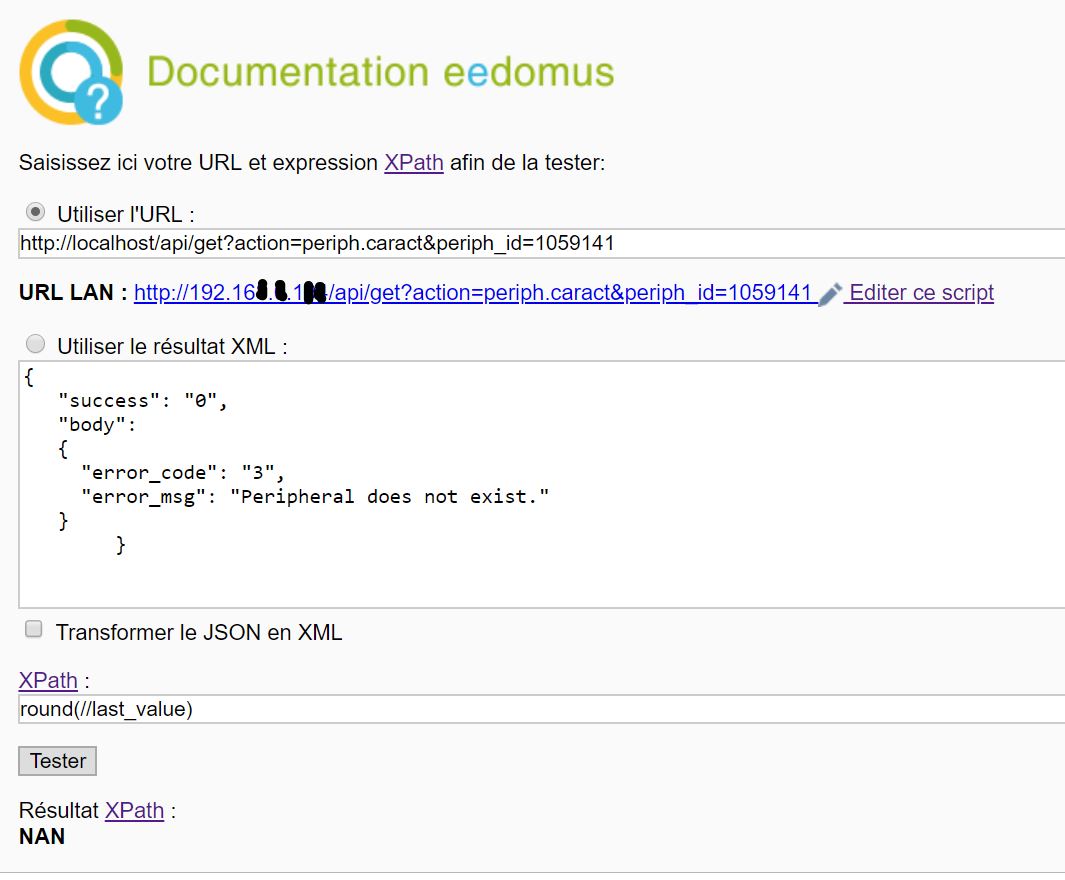Click the eedomus circular logo icon

[71, 72]
